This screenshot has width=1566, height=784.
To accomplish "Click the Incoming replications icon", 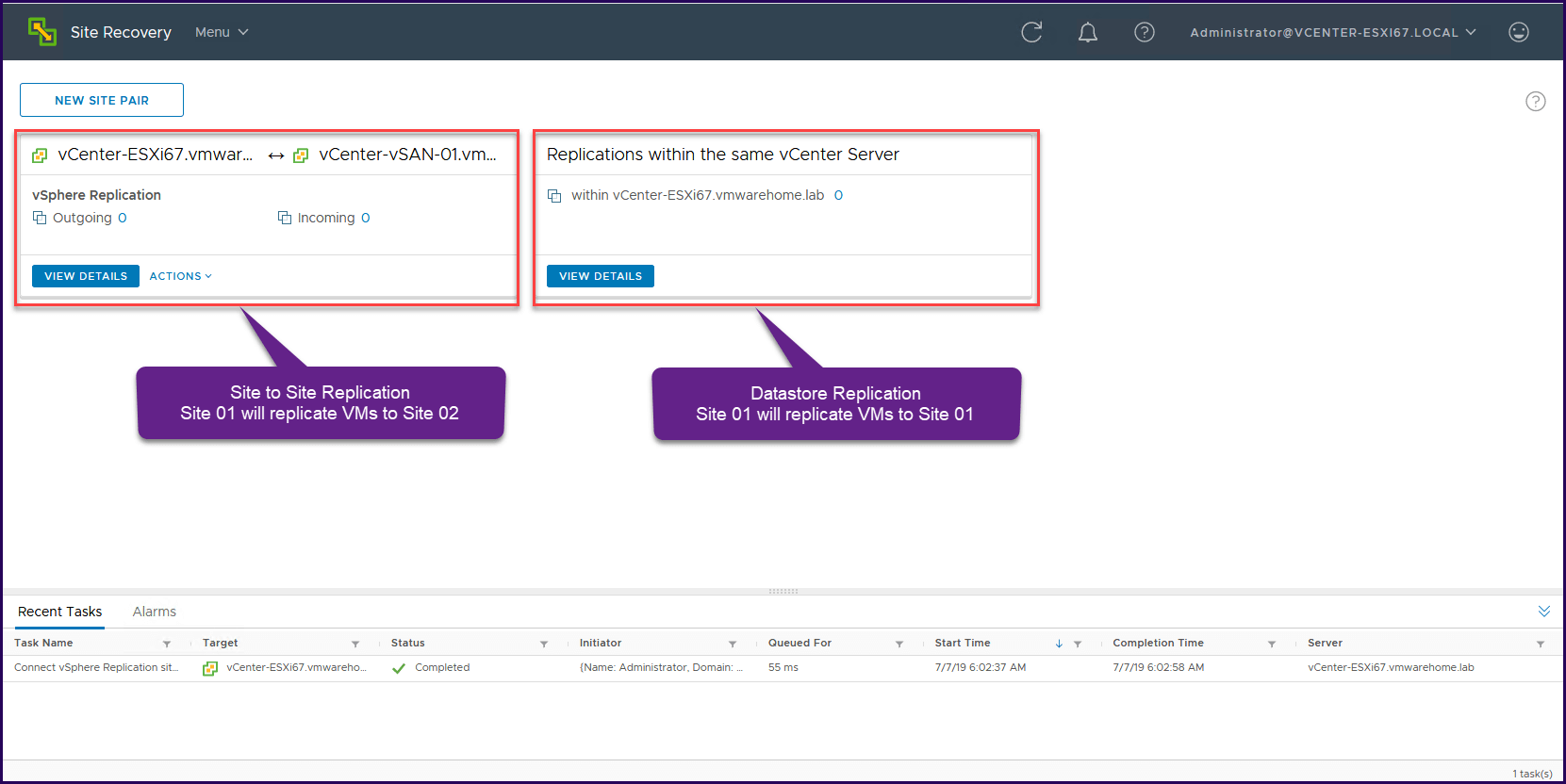I will tap(285, 218).
